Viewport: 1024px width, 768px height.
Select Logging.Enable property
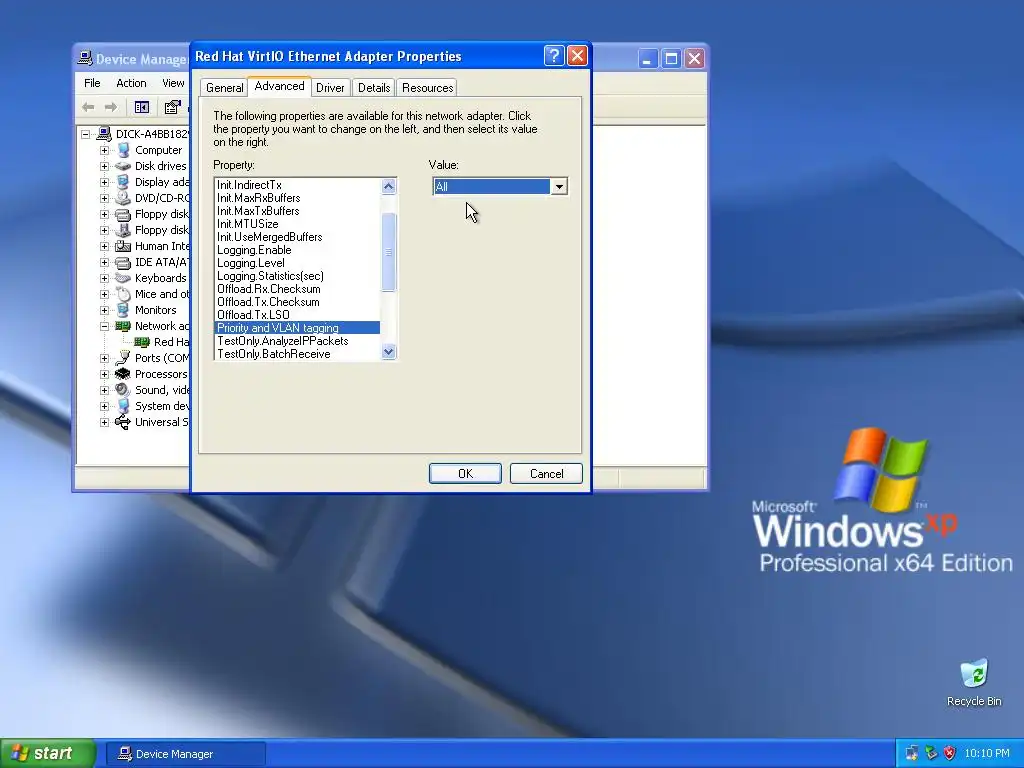(297, 250)
